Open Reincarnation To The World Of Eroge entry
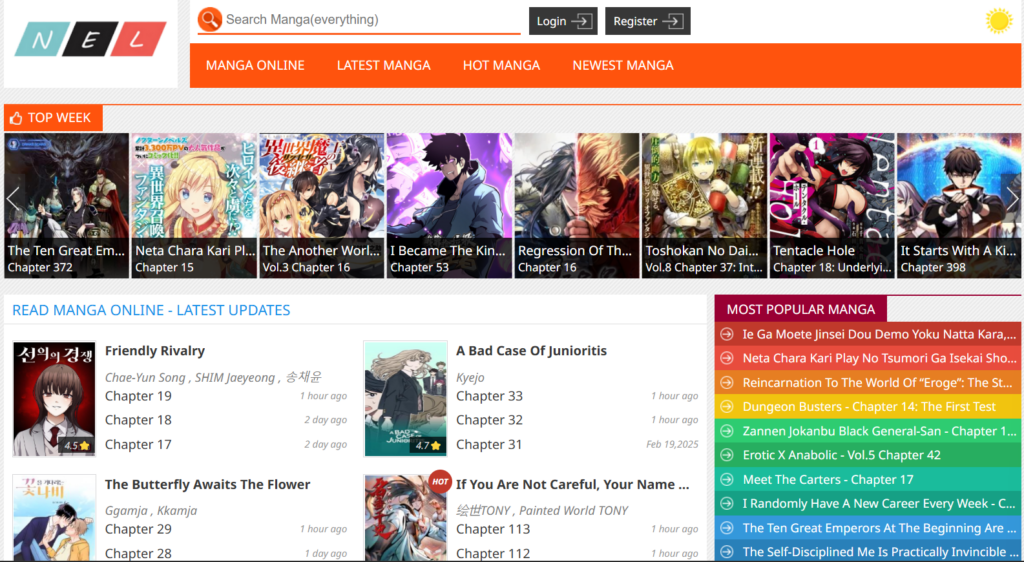 pyautogui.click(x=877, y=382)
